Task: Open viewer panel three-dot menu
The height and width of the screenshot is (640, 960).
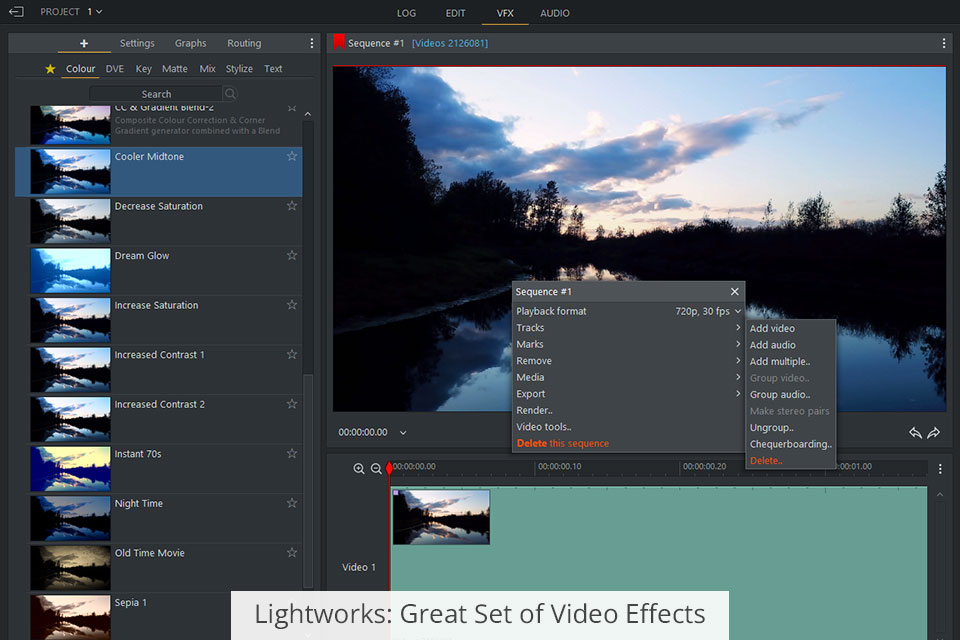Action: coord(943,43)
